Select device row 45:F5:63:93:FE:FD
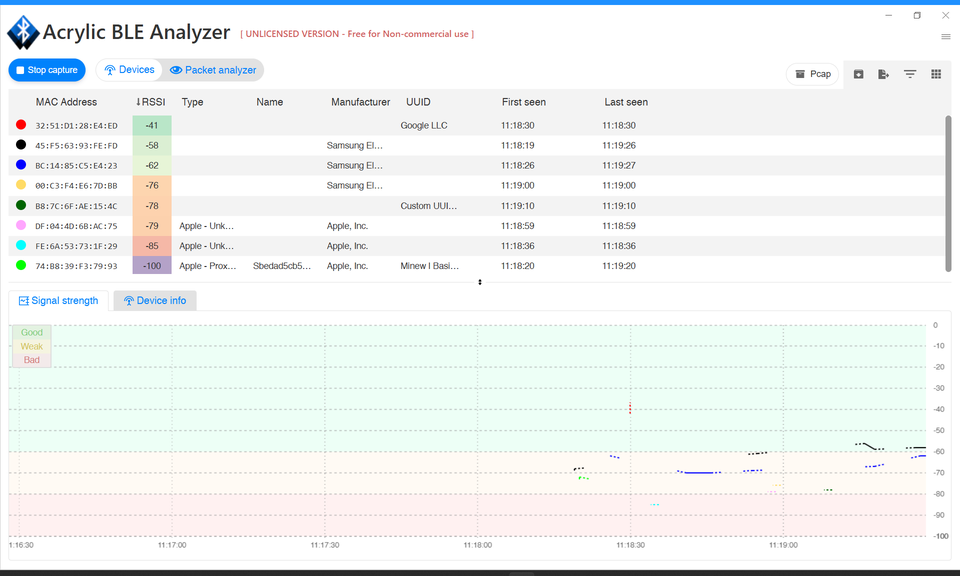This screenshot has height=576, width=960. (476, 146)
